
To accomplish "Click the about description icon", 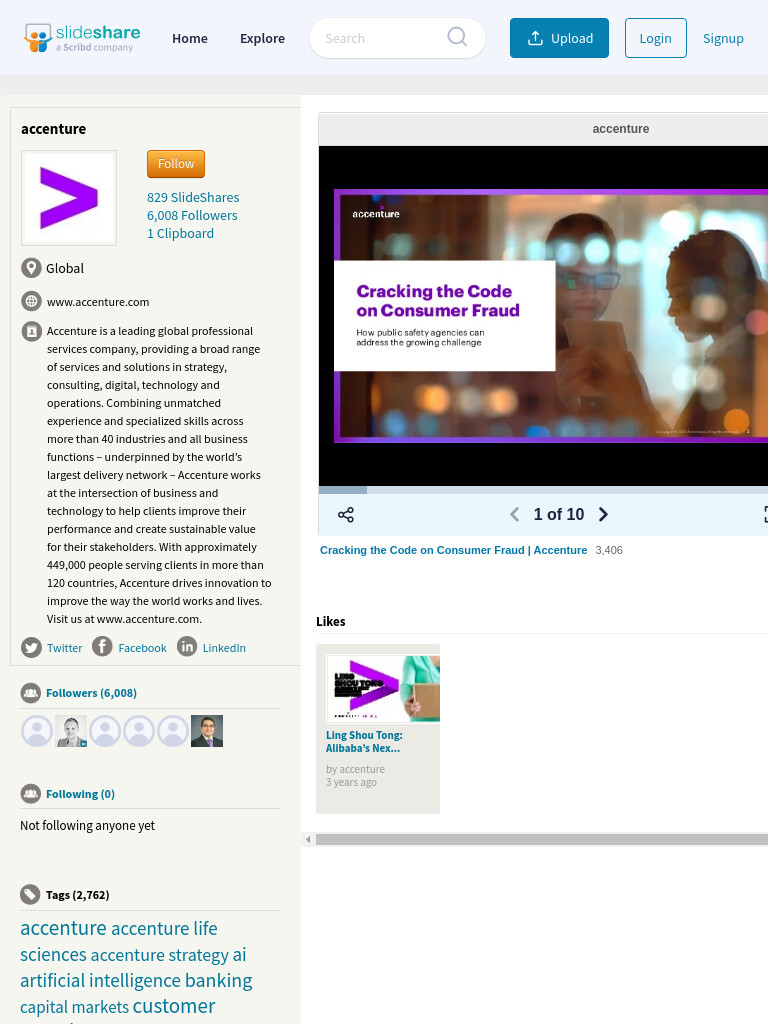I will click(31, 332).
